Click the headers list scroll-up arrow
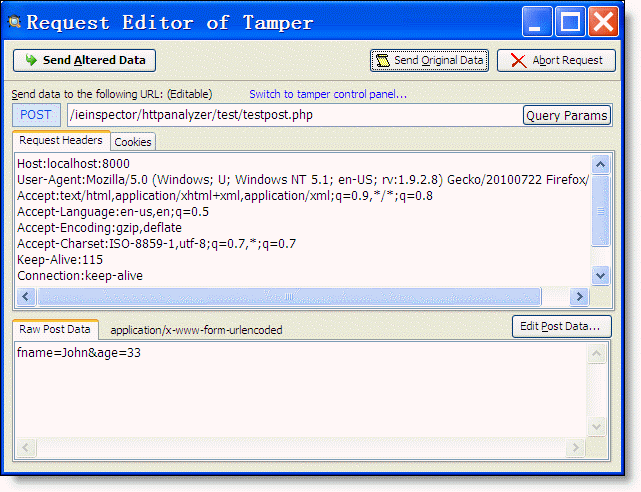This screenshot has height=492, width=641. click(x=601, y=165)
